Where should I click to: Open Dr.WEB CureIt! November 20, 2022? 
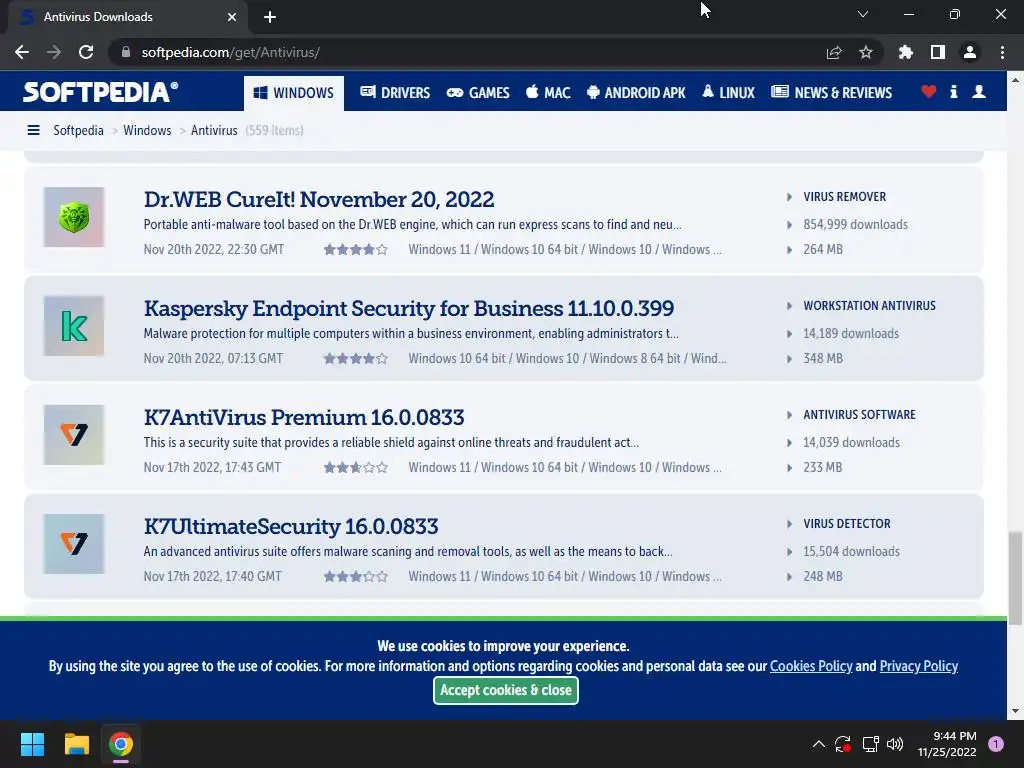(319, 199)
